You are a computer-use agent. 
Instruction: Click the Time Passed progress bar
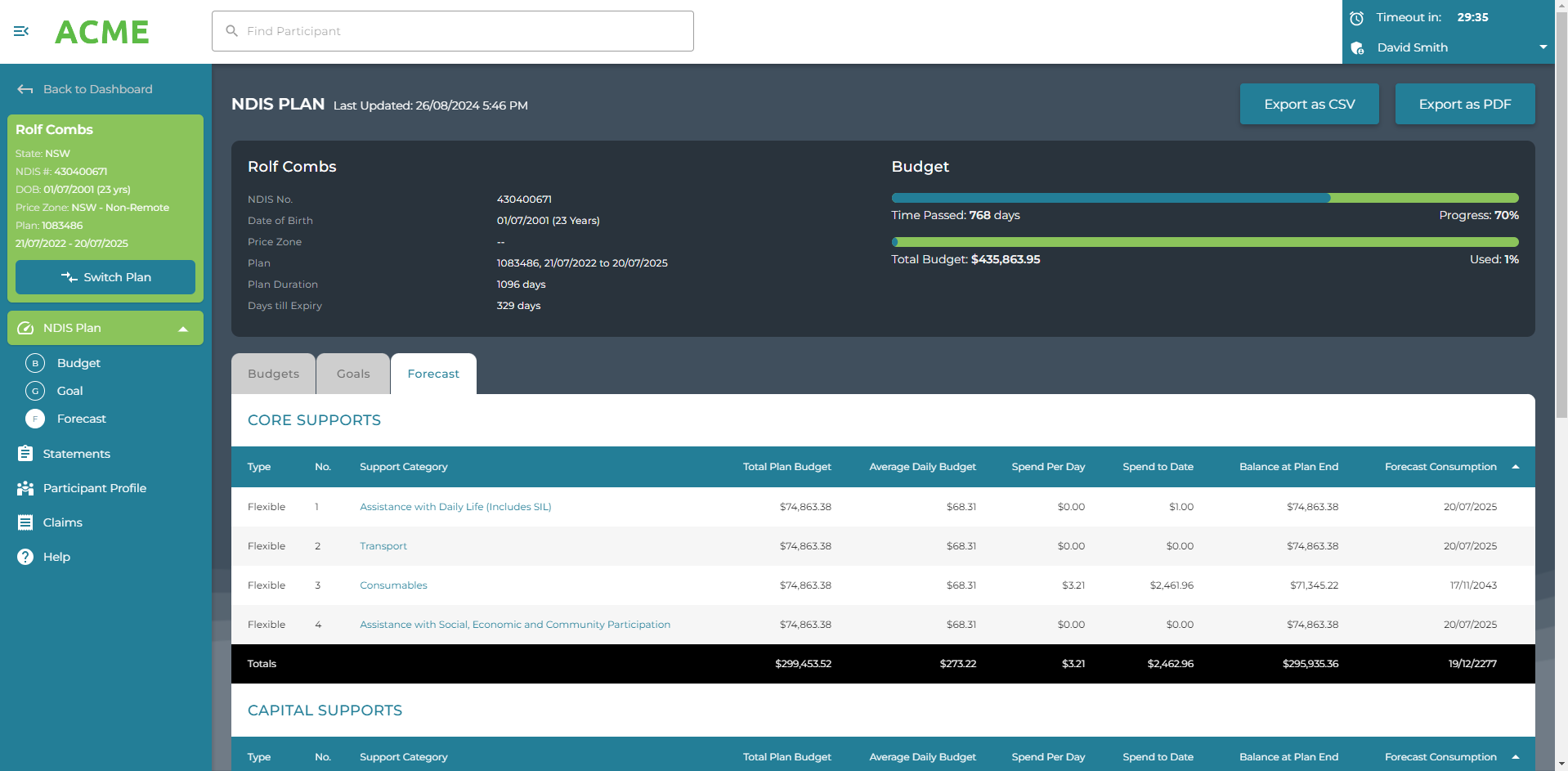(x=1205, y=198)
